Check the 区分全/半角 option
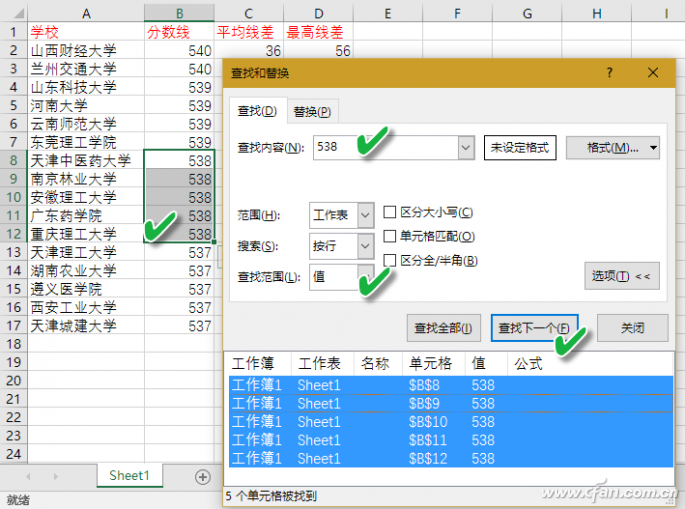The width and height of the screenshot is (685, 509). coord(391,260)
